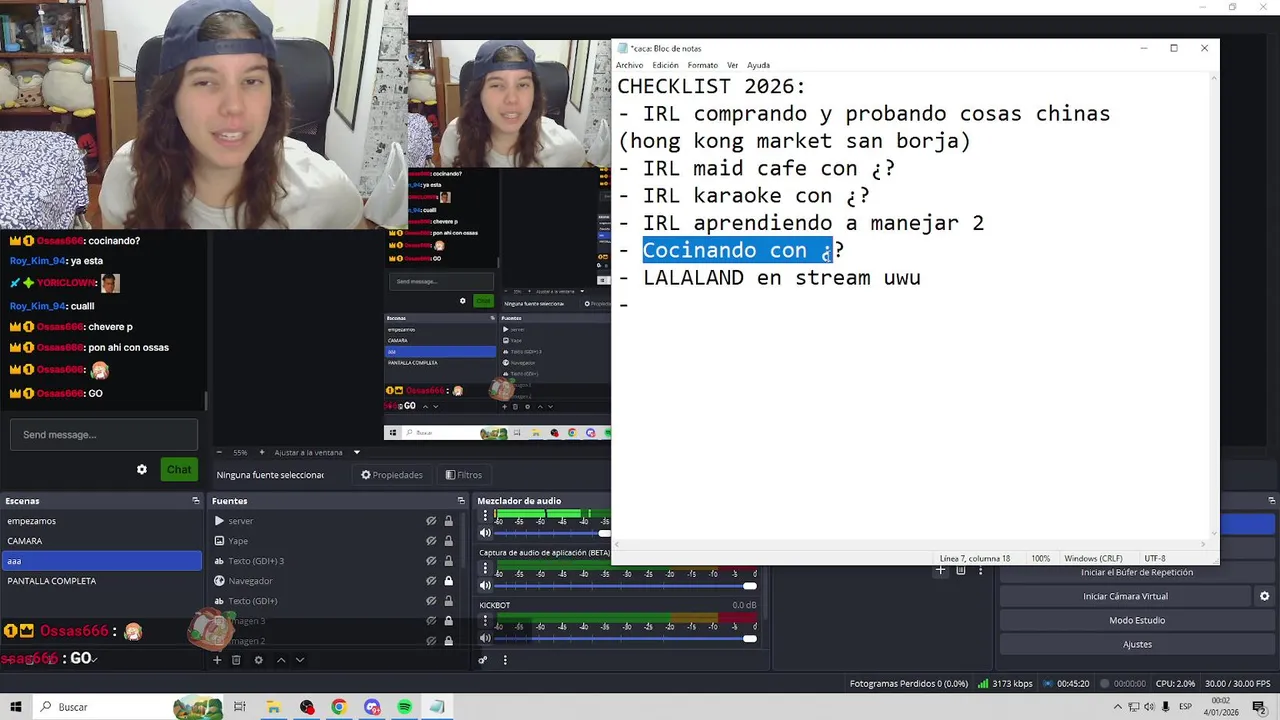Viewport: 1280px width, 720px height.
Task: Click Windows (CRLF) in Notepad status bar
Action: click(1093, 558)
